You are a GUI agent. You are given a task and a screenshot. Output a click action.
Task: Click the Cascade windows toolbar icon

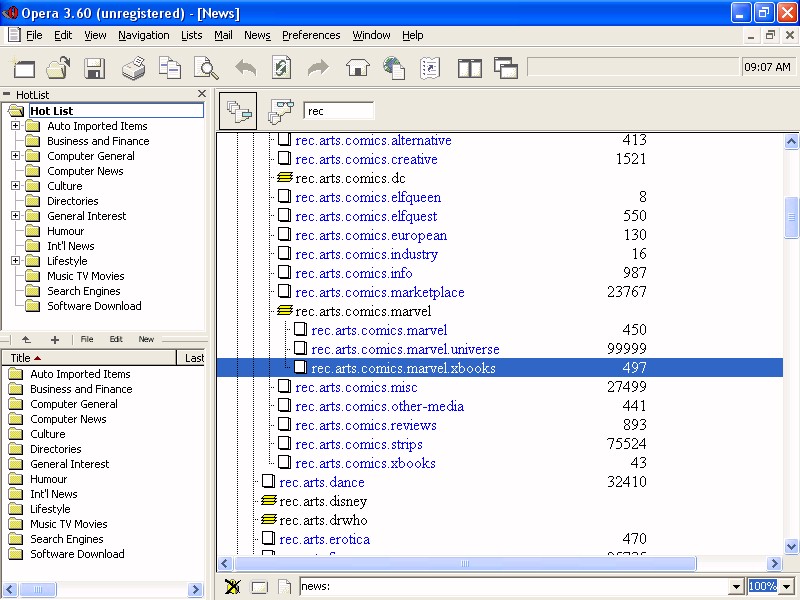(506, 68)
